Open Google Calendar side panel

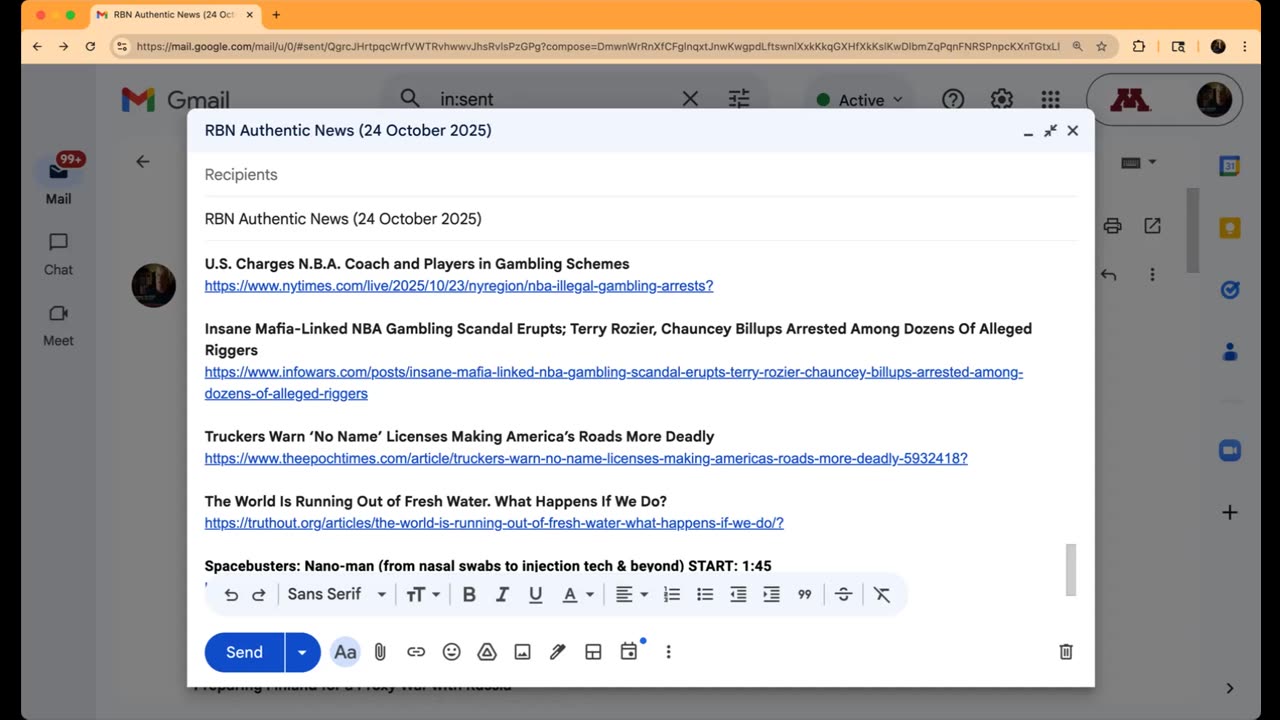tap(1230, 166)
